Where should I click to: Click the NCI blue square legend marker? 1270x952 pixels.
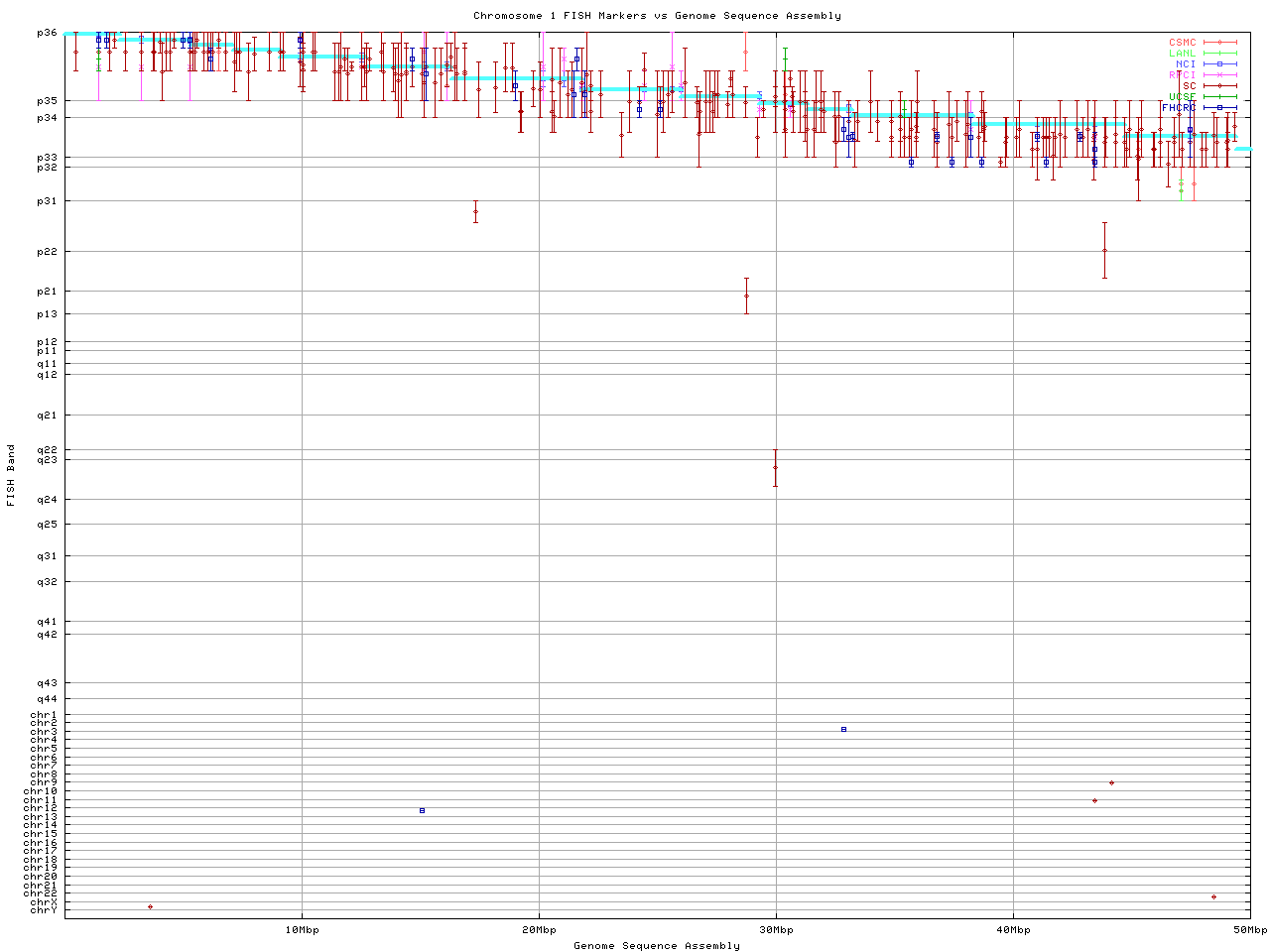[1219, 64]
